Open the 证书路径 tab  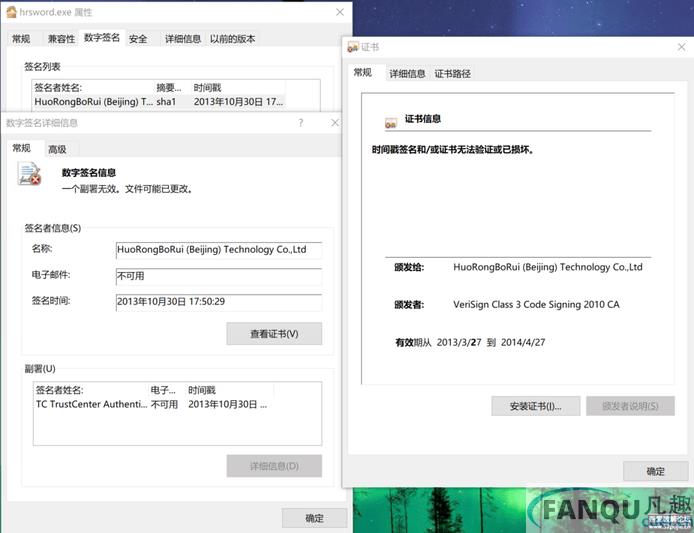tap(452, 74)
